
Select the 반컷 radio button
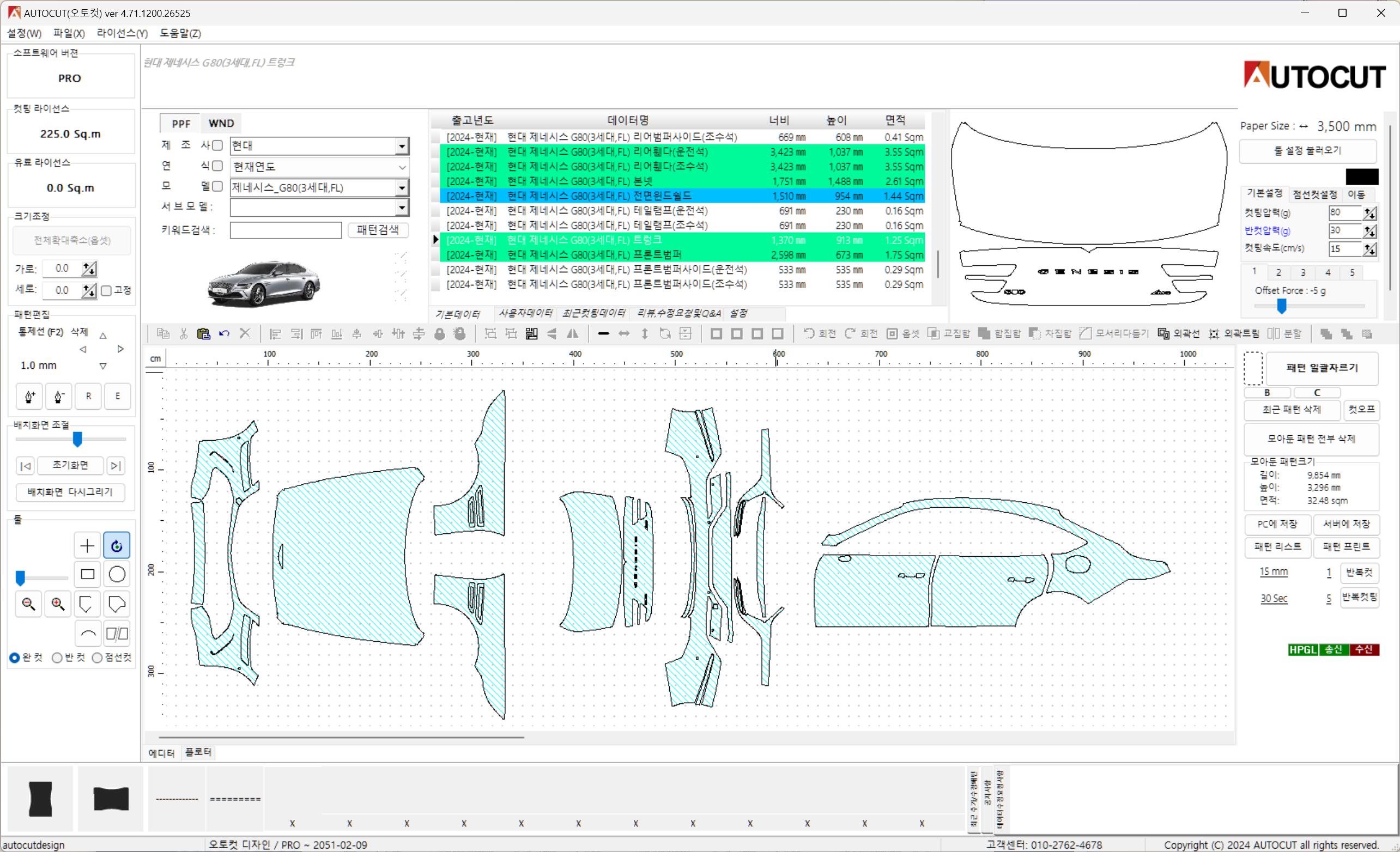coord(57,658)
